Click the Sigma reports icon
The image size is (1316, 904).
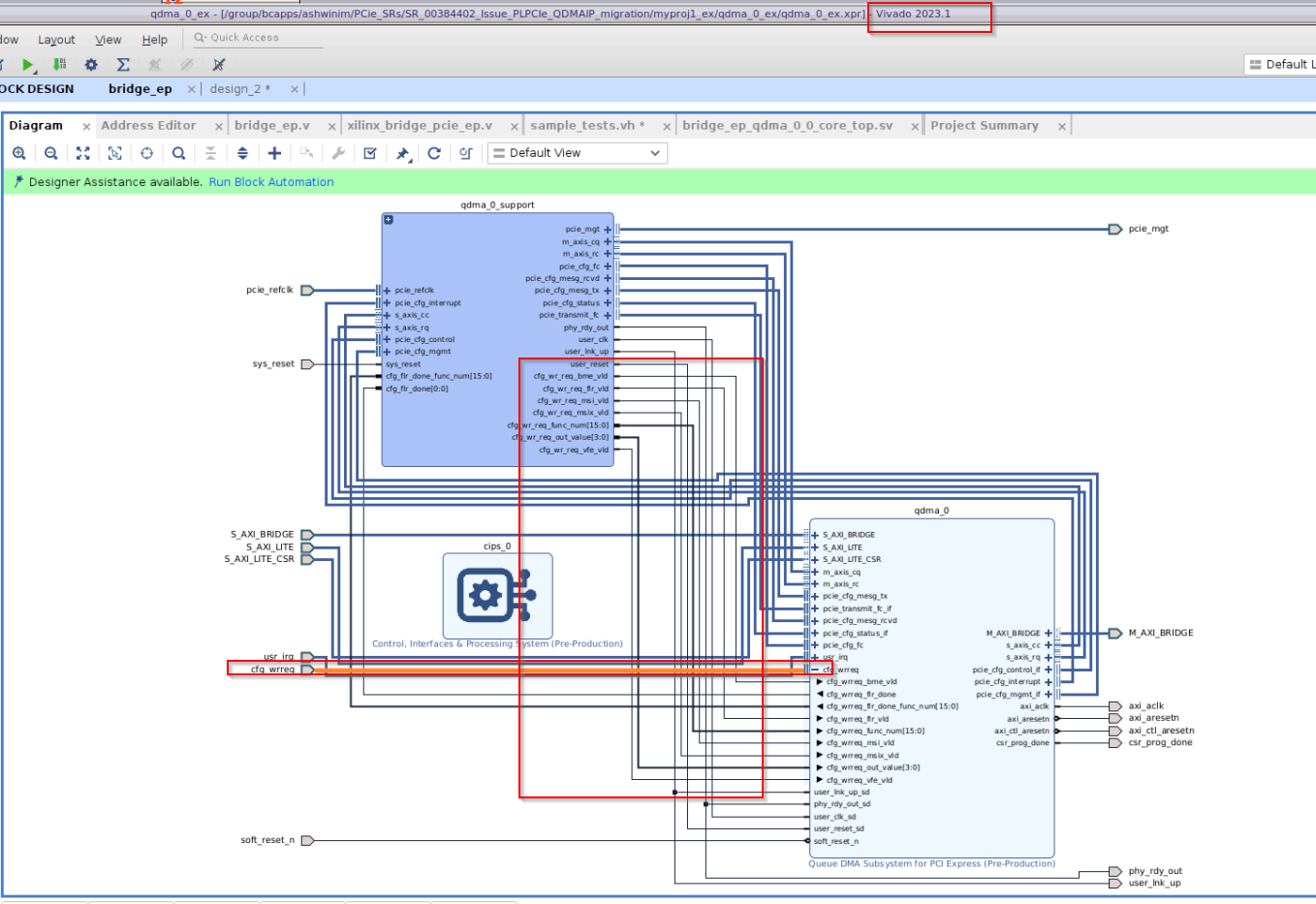click(x=123, y=65)
